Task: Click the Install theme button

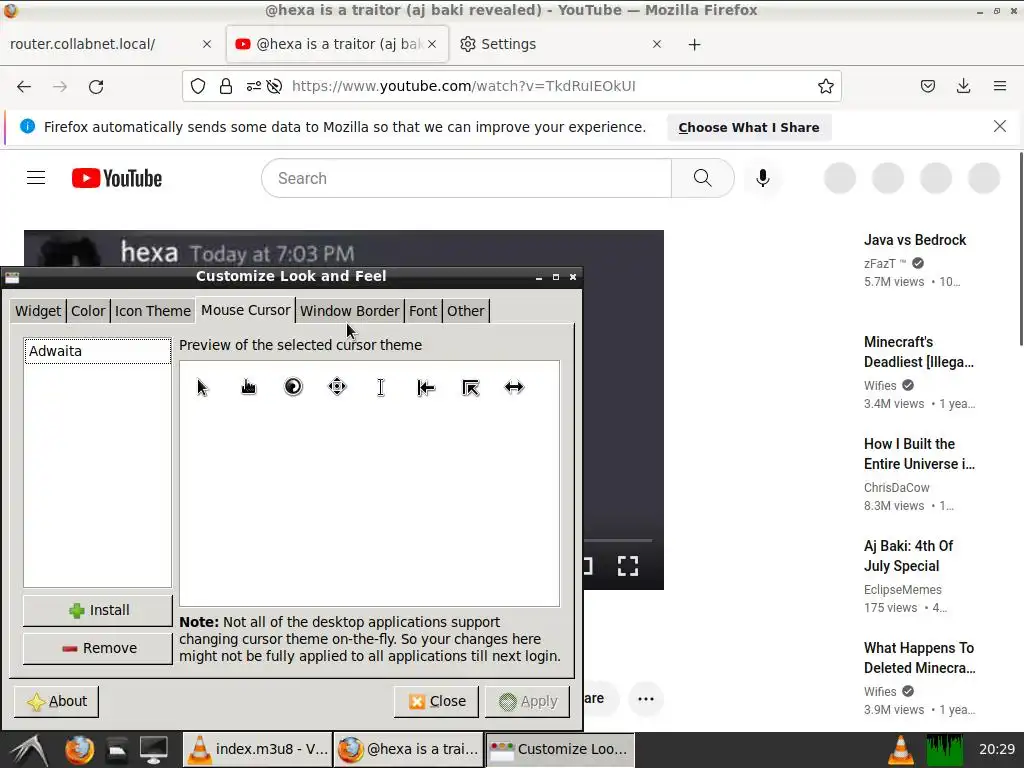Action: (98, 610)
